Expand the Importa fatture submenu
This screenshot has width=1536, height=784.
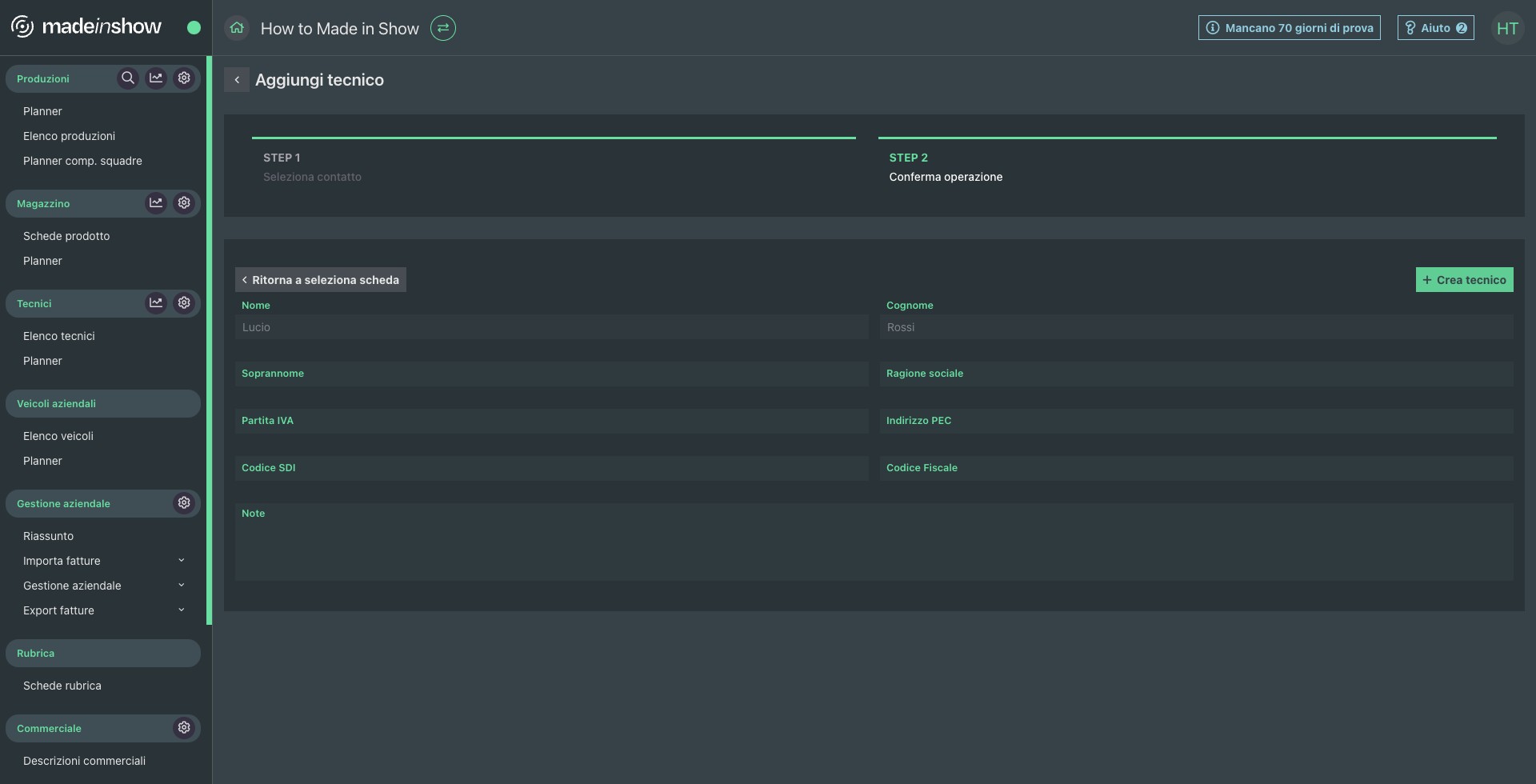point(181,561)
